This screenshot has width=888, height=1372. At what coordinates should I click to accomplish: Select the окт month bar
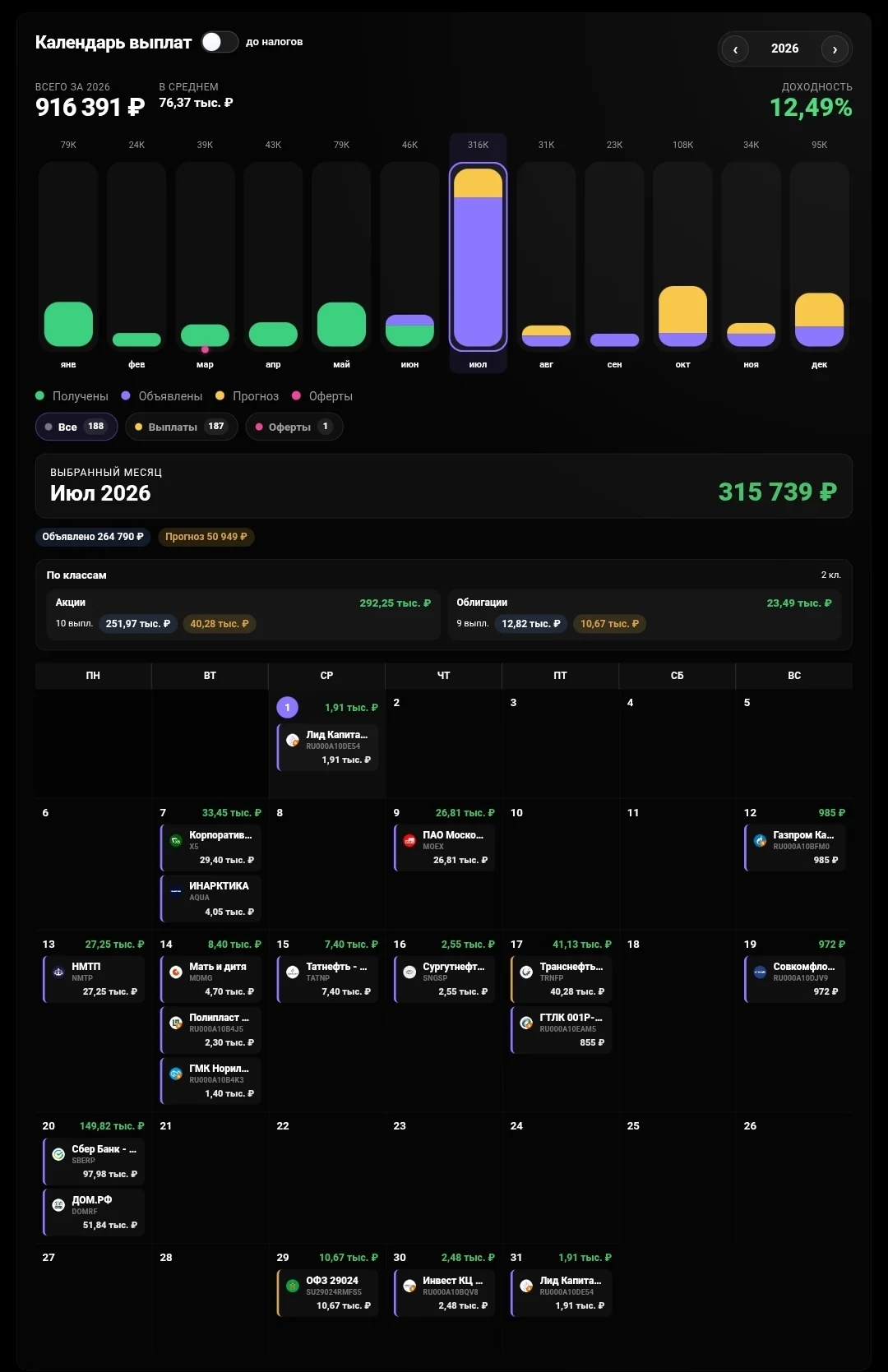pyautogui.click(x=682, y=256)
